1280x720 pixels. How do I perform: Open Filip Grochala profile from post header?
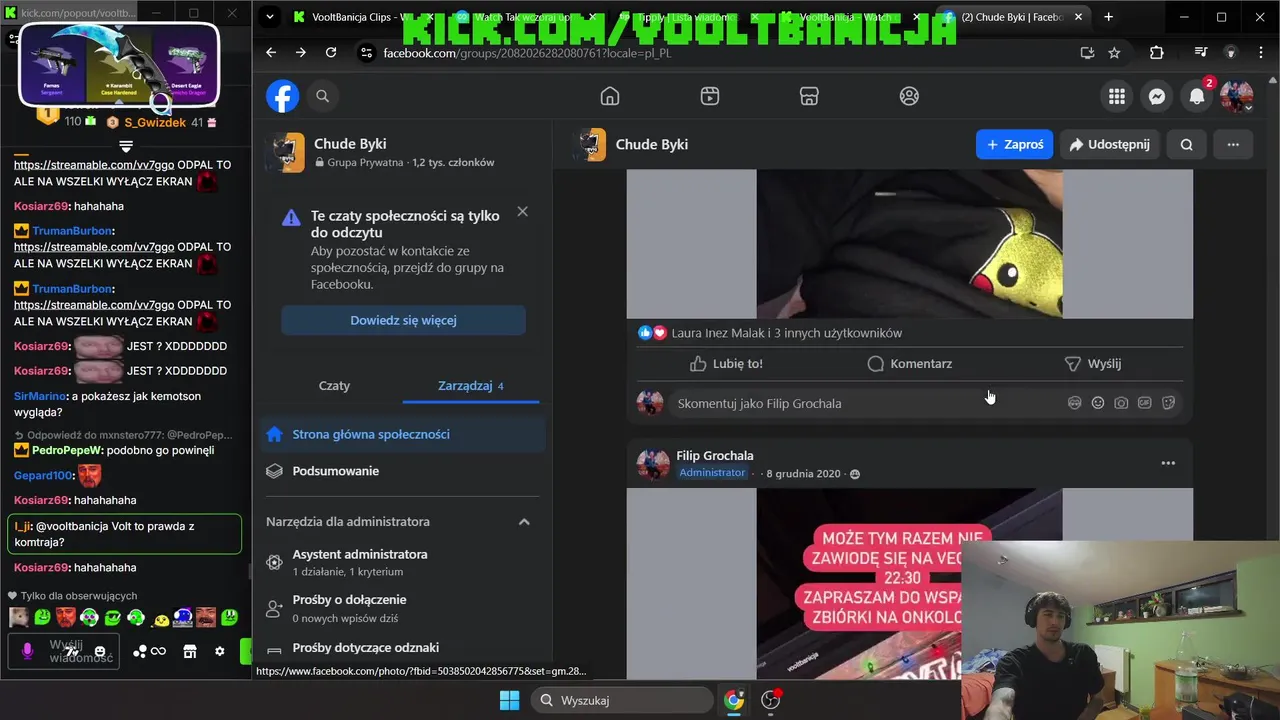tap(715, 456)
